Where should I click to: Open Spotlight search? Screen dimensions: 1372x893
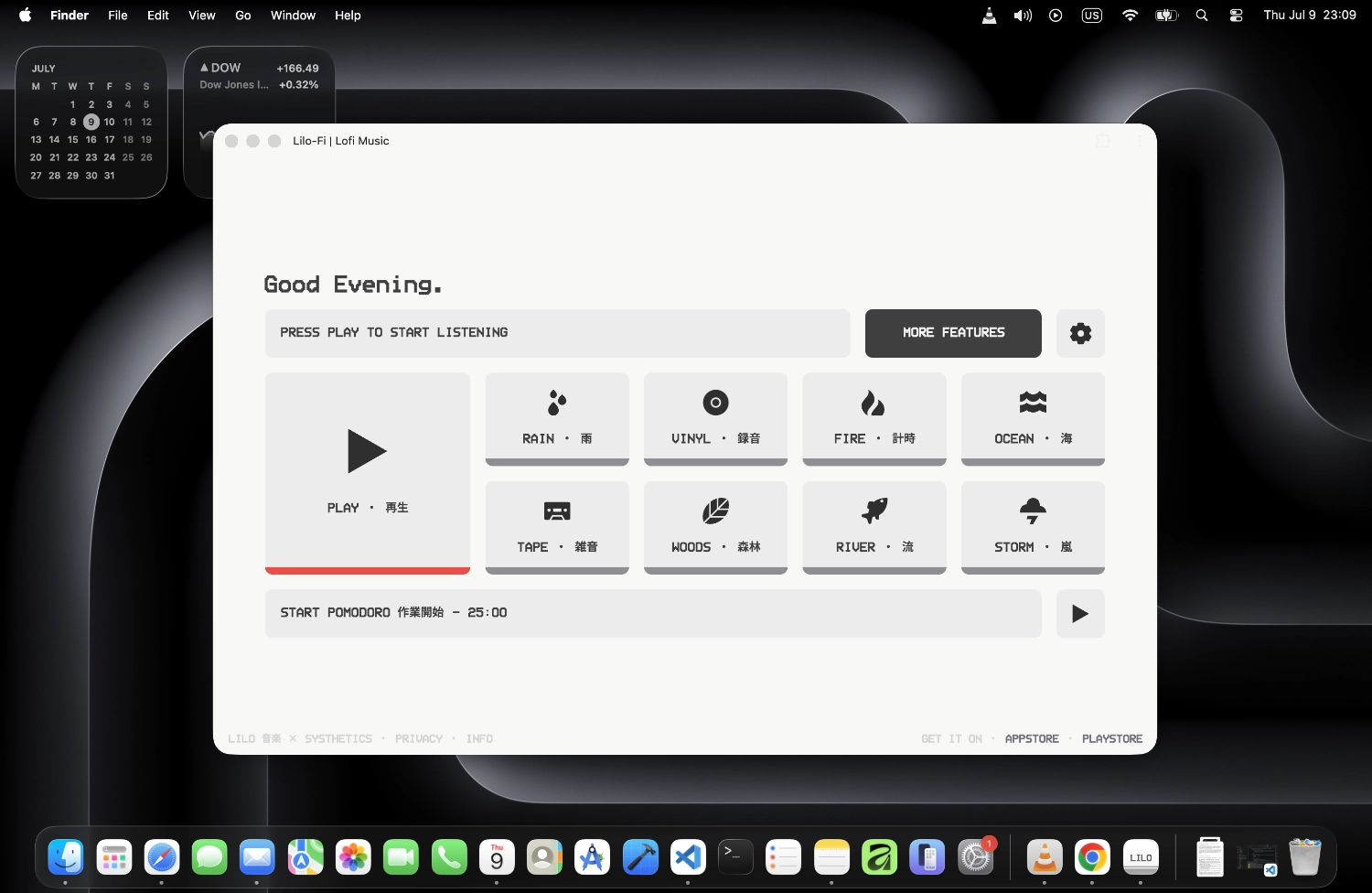point(1202,15)
